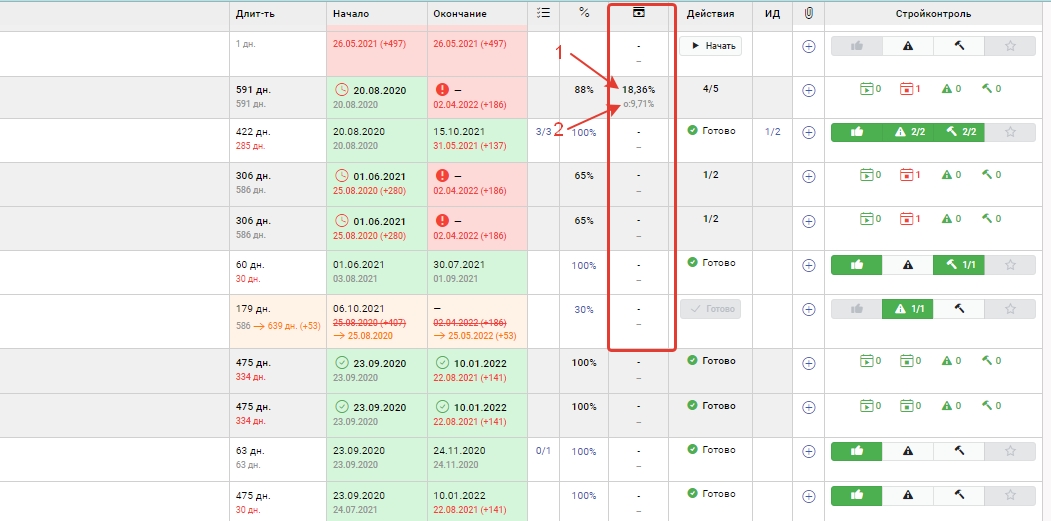Image resolution: width=1051 pixels, height=521 pixels.
Task: Click the 30% progress value
Action: [x=584, y=309]
